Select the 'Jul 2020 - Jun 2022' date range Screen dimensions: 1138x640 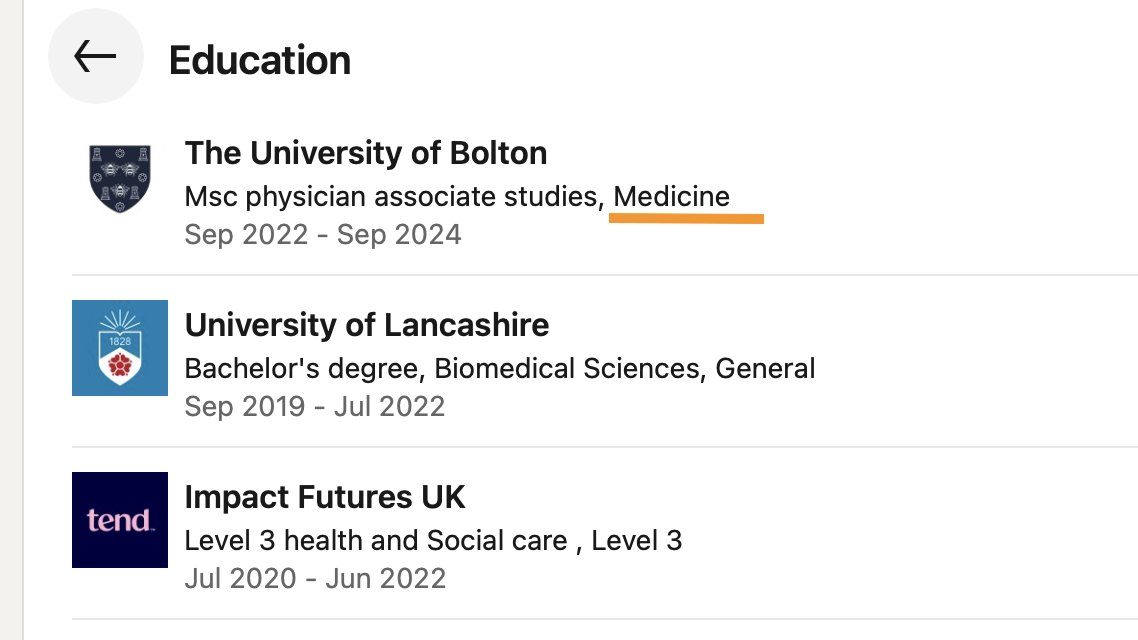tap(315, 579)
